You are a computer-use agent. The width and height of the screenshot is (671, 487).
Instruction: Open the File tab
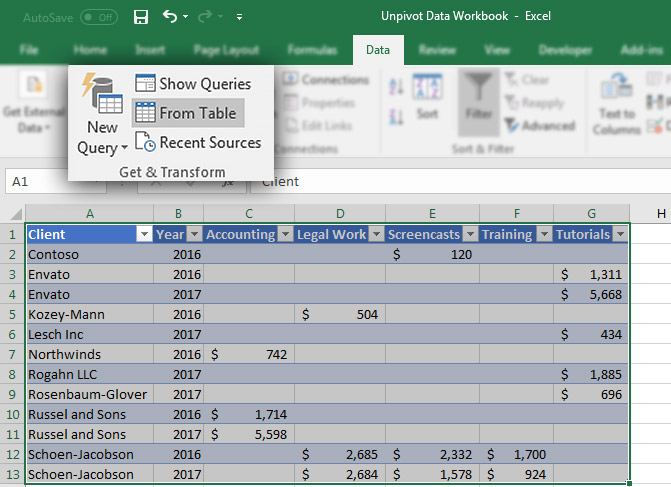pyautogui.click(x=29, y=50)
